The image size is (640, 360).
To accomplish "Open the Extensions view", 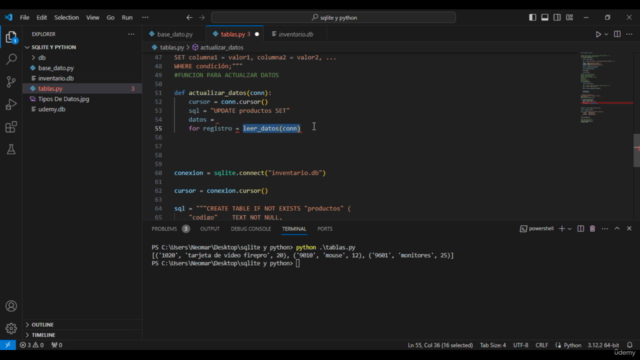I will [11, 127].
